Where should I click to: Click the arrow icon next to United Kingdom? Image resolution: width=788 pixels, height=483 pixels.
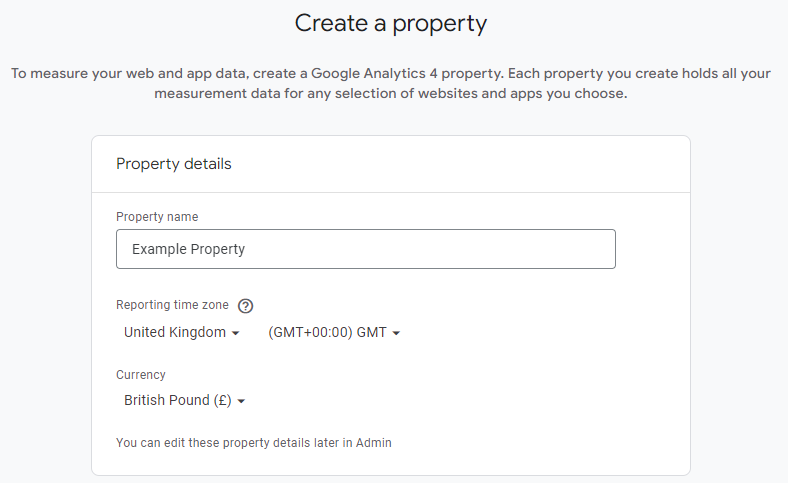(235, 333)
